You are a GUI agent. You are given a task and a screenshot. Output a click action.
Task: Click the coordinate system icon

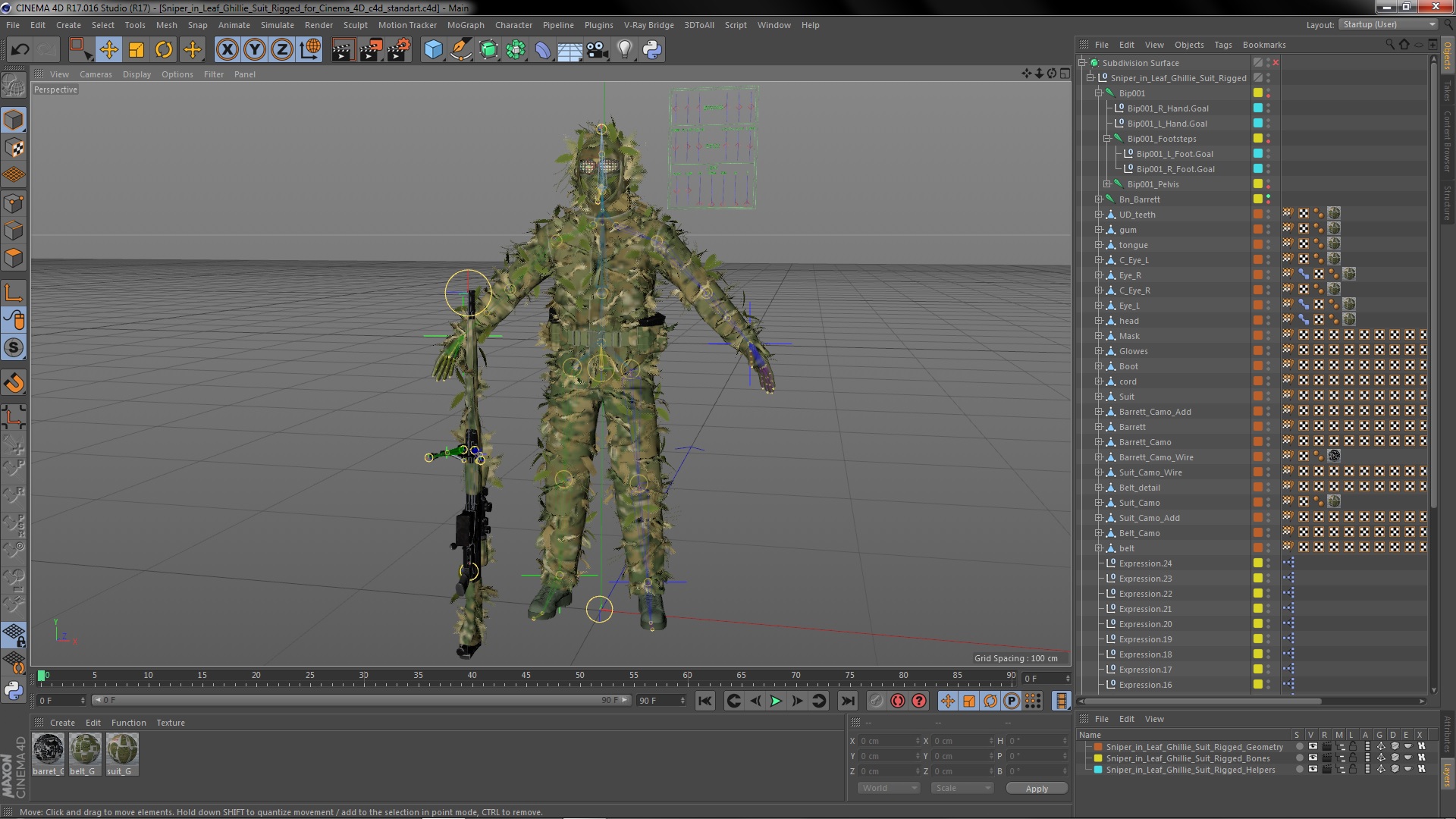[310, 50]
